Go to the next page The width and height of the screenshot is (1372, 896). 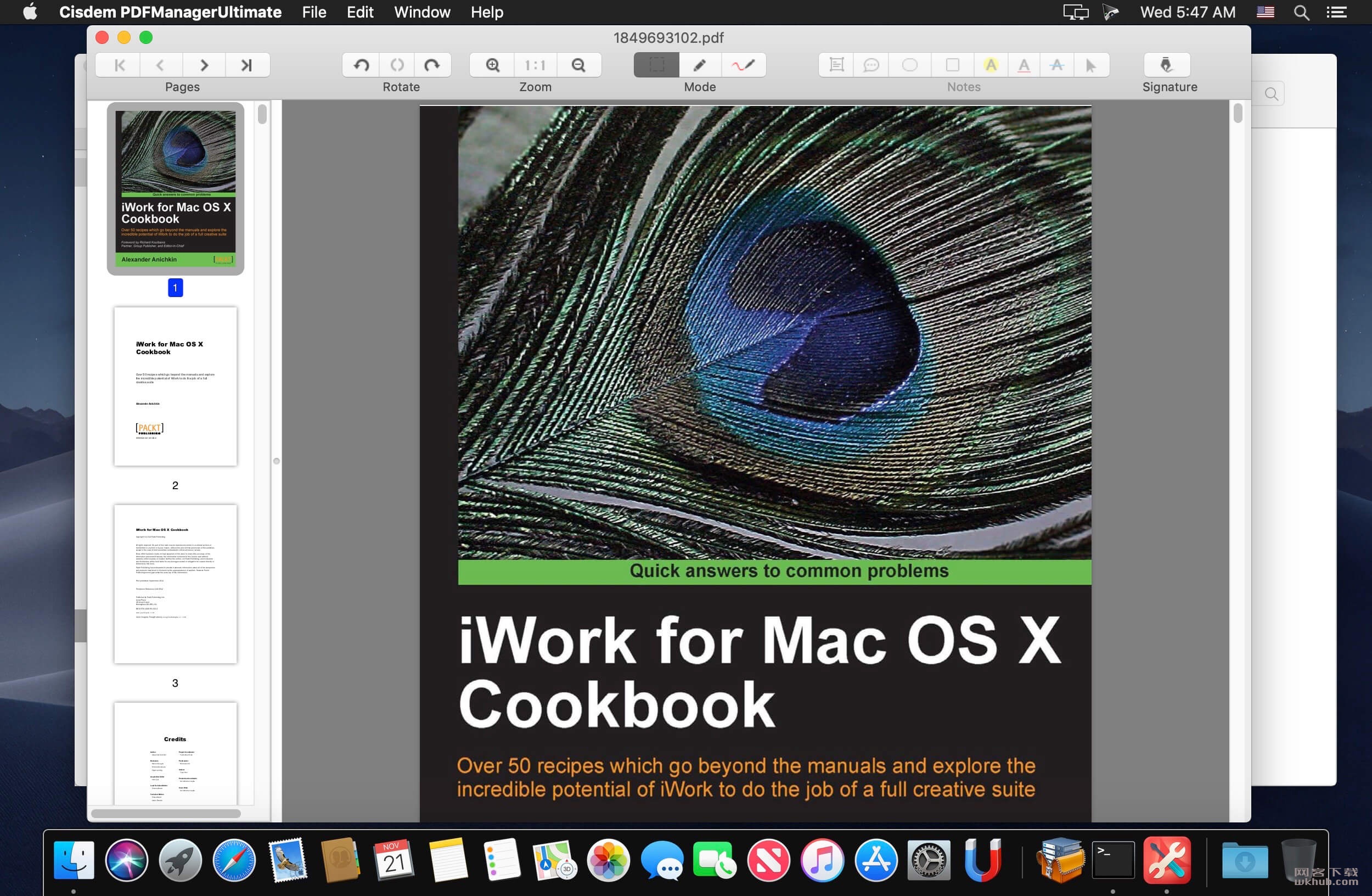point(204,65)
